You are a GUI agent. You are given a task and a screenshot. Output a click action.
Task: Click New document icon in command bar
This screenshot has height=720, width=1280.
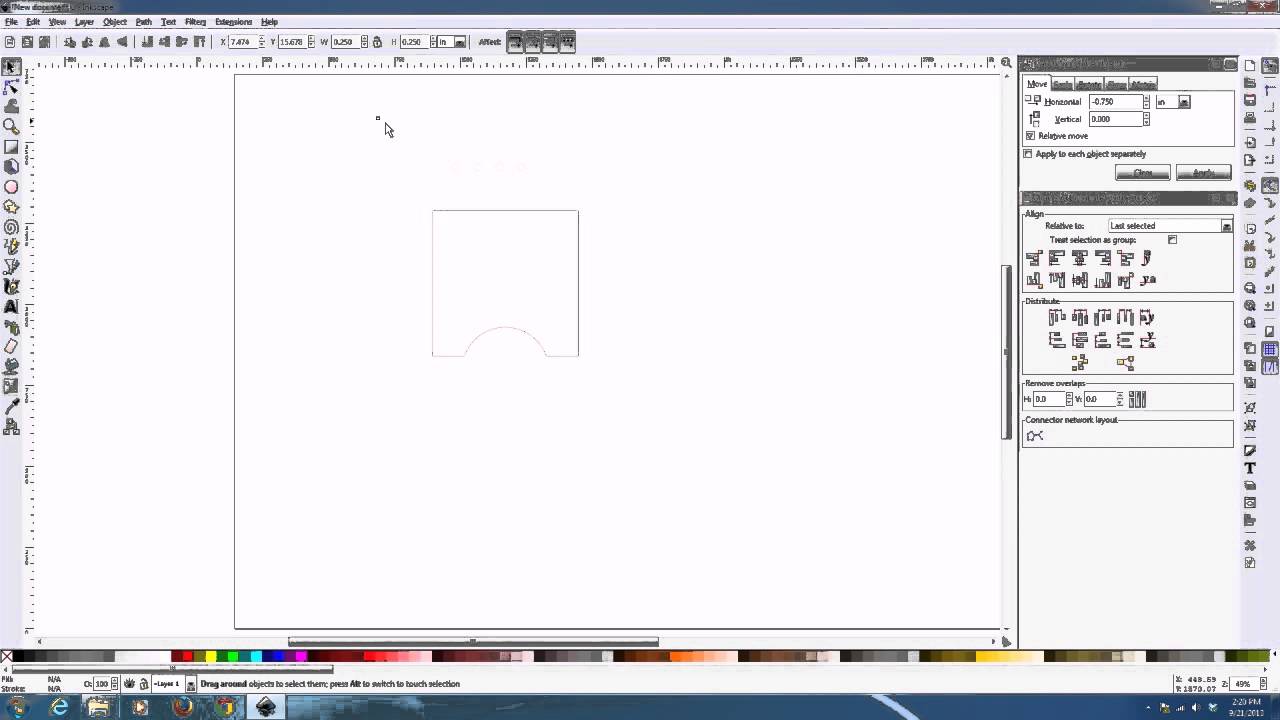(x=1250, y=66)
